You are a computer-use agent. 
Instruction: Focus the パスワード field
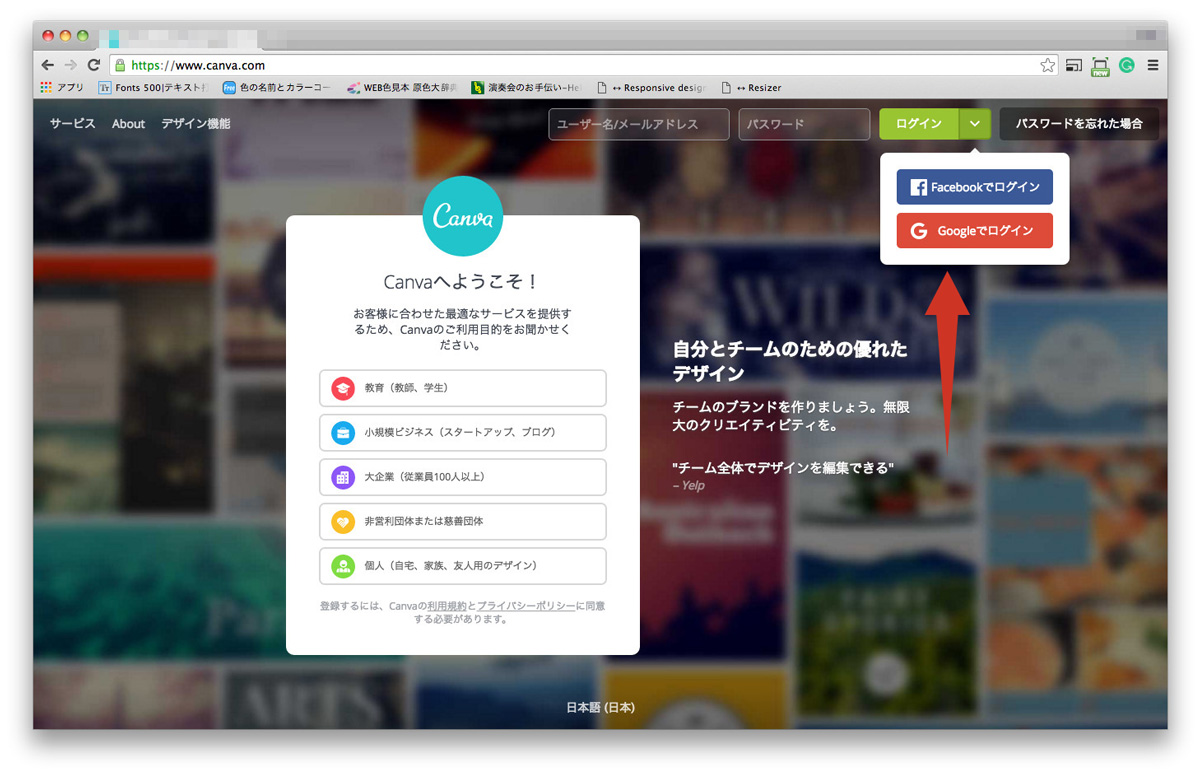804,124
